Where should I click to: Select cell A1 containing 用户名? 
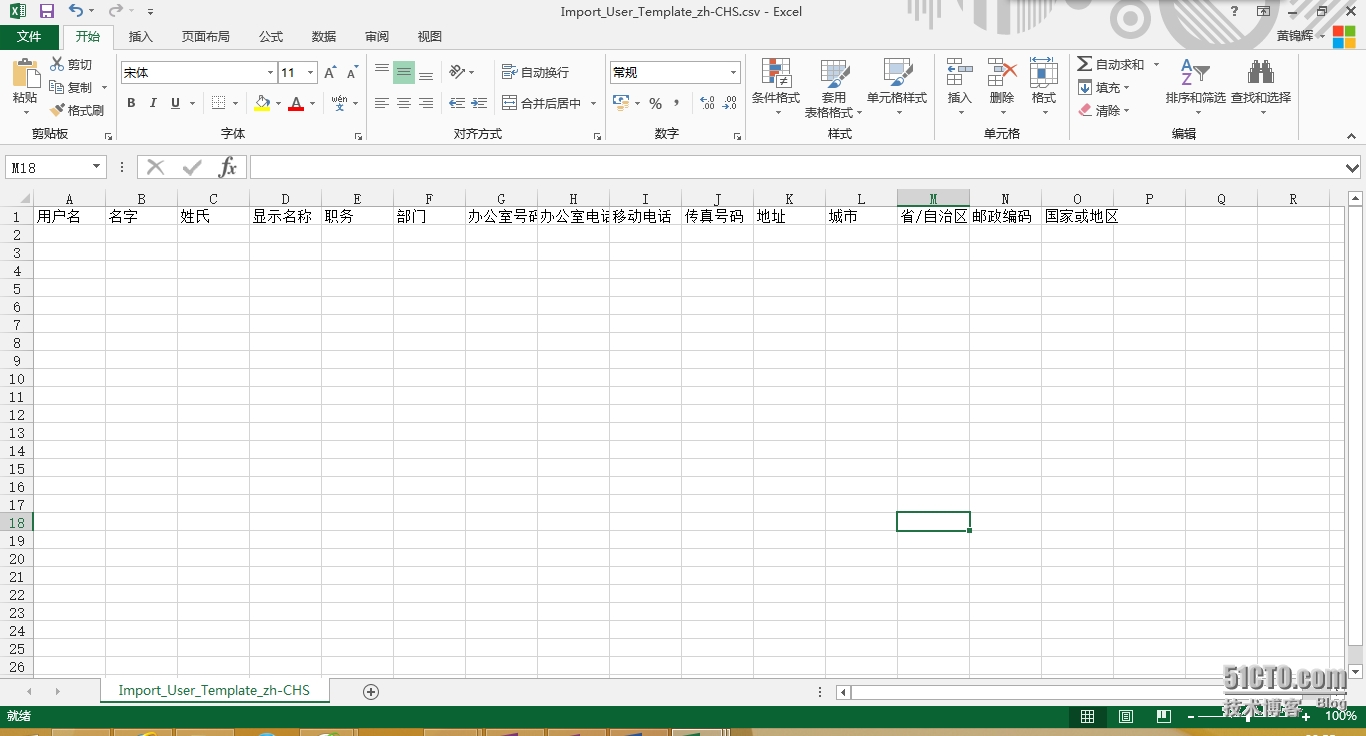click(x=69, y=216)
